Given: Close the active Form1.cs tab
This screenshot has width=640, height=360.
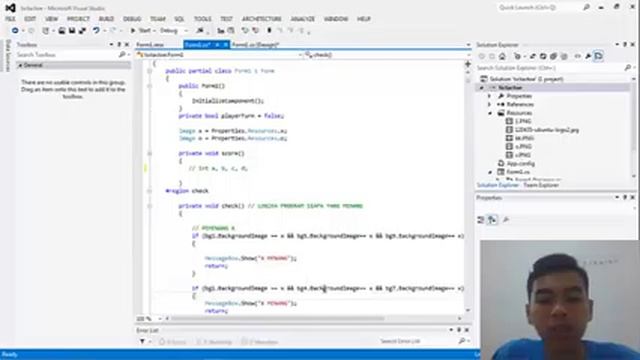Looking at the screenshot, I should click(x=225, y=44).
